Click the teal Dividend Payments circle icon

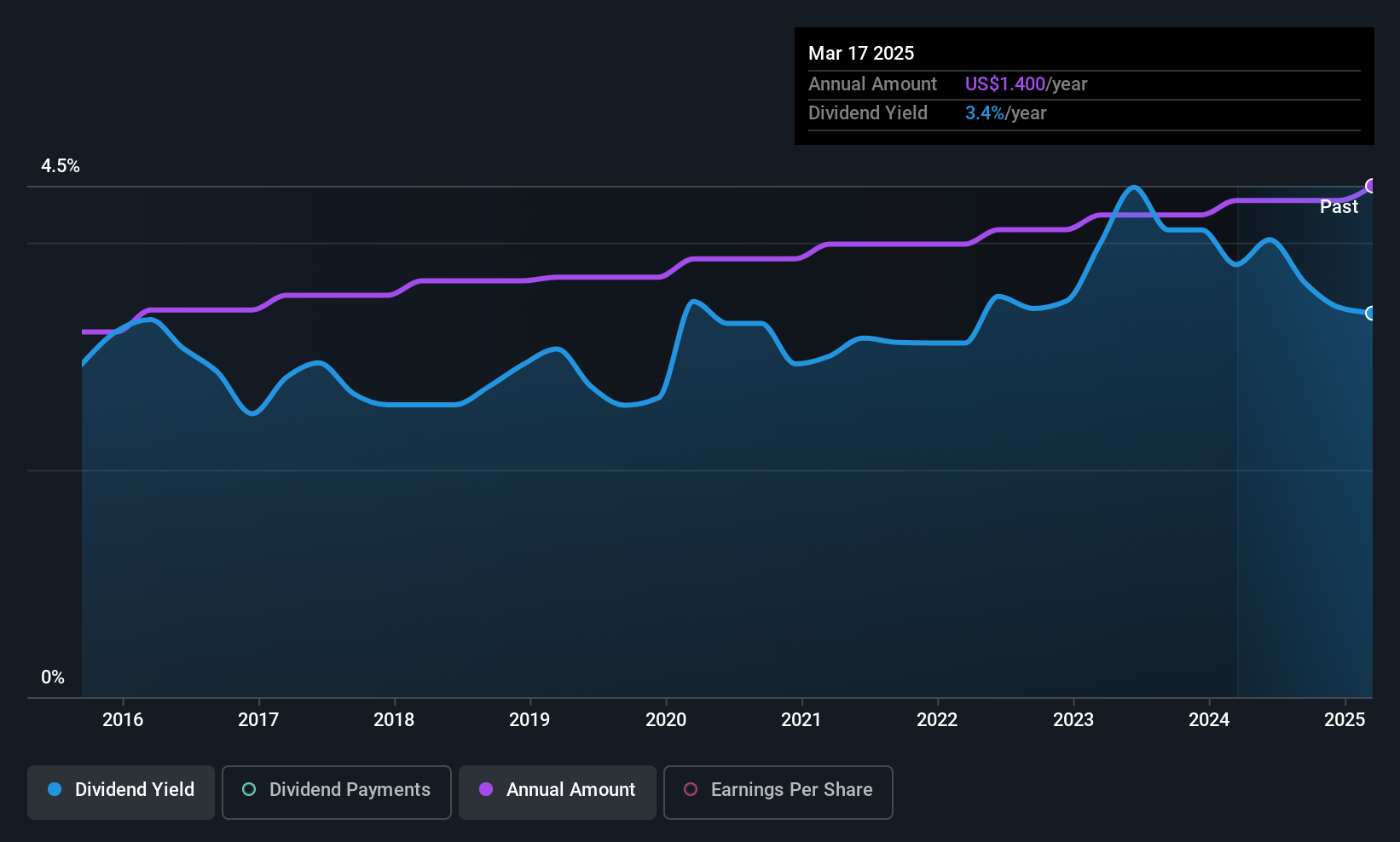point(248,790)
